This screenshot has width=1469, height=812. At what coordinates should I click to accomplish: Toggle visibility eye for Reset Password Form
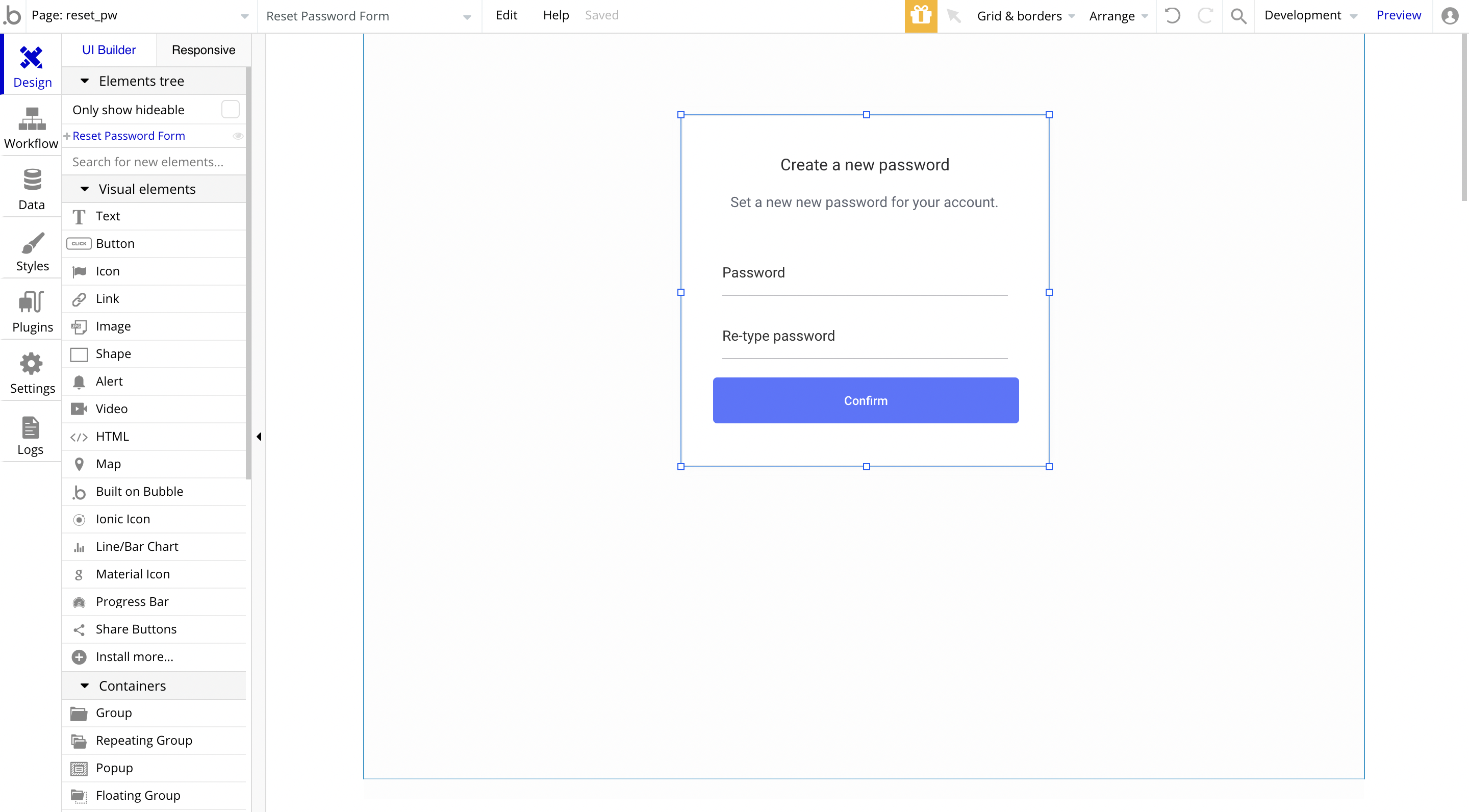tap(238, 136)
